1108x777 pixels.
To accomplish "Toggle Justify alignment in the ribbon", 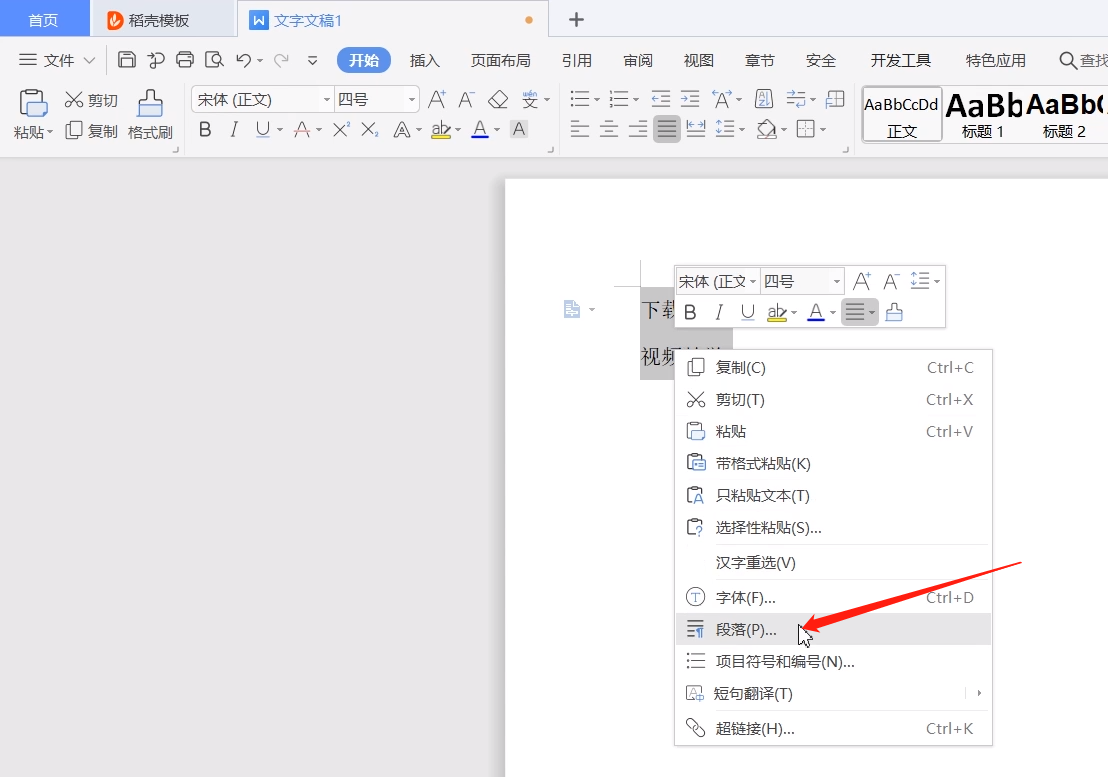I will coord(667,129).
